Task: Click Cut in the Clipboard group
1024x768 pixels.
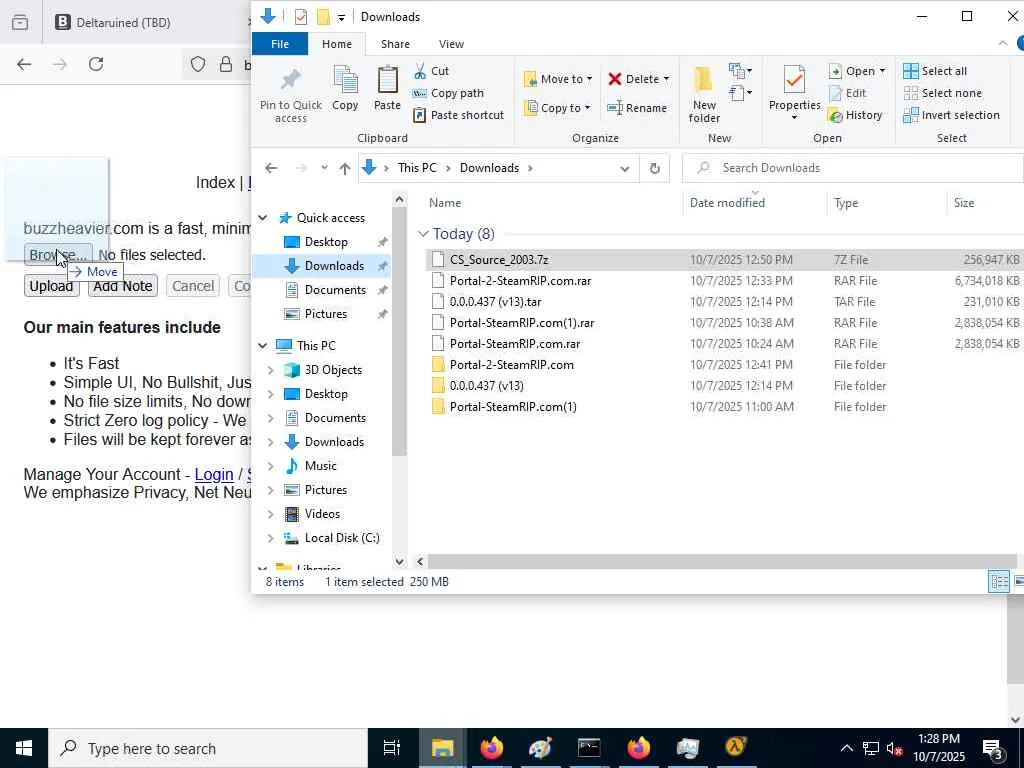Action: click(x=432, y=71)
